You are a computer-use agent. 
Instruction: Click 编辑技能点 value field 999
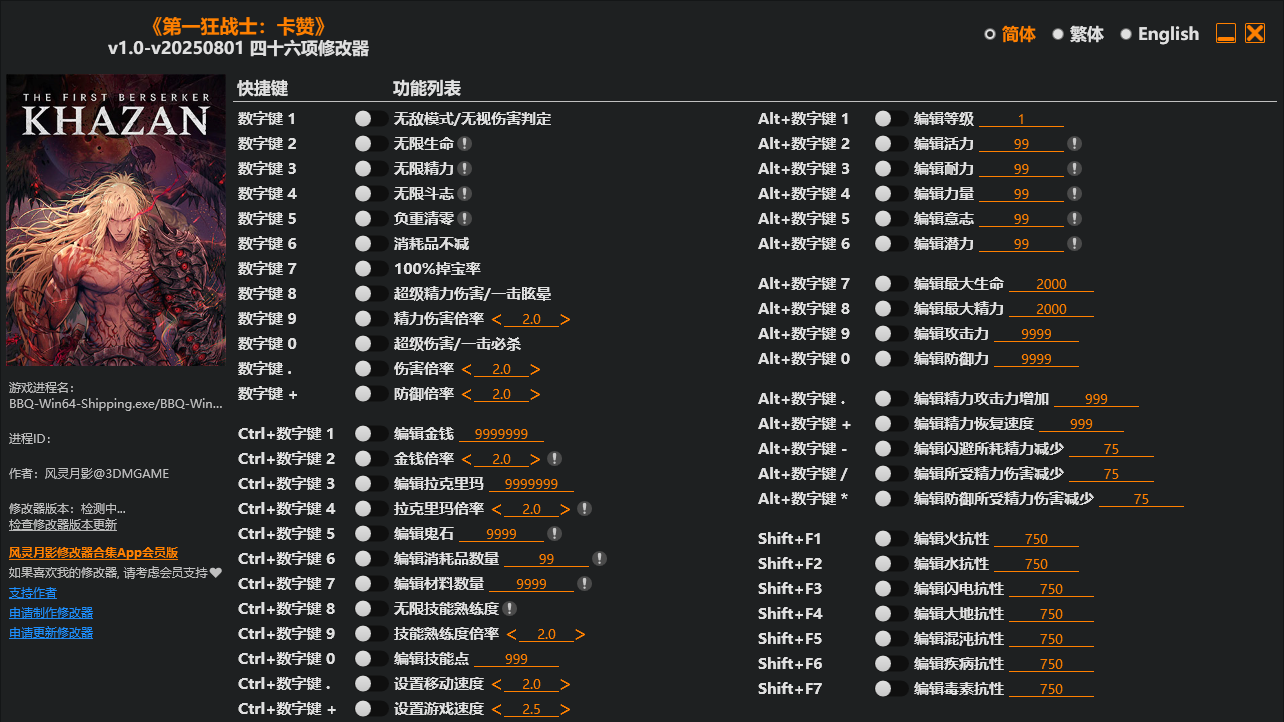pyautogui.click(x=516, y=659)
